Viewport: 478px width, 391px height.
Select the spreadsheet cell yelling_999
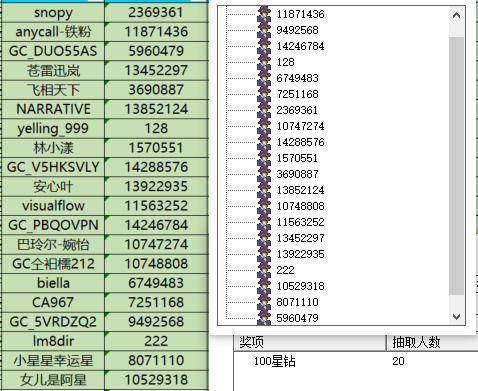[x=53, y=129]
